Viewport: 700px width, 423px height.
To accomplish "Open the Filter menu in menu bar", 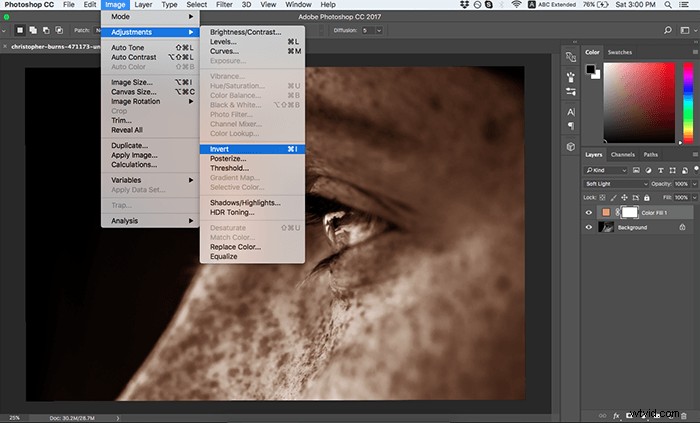I will [224, 4].
